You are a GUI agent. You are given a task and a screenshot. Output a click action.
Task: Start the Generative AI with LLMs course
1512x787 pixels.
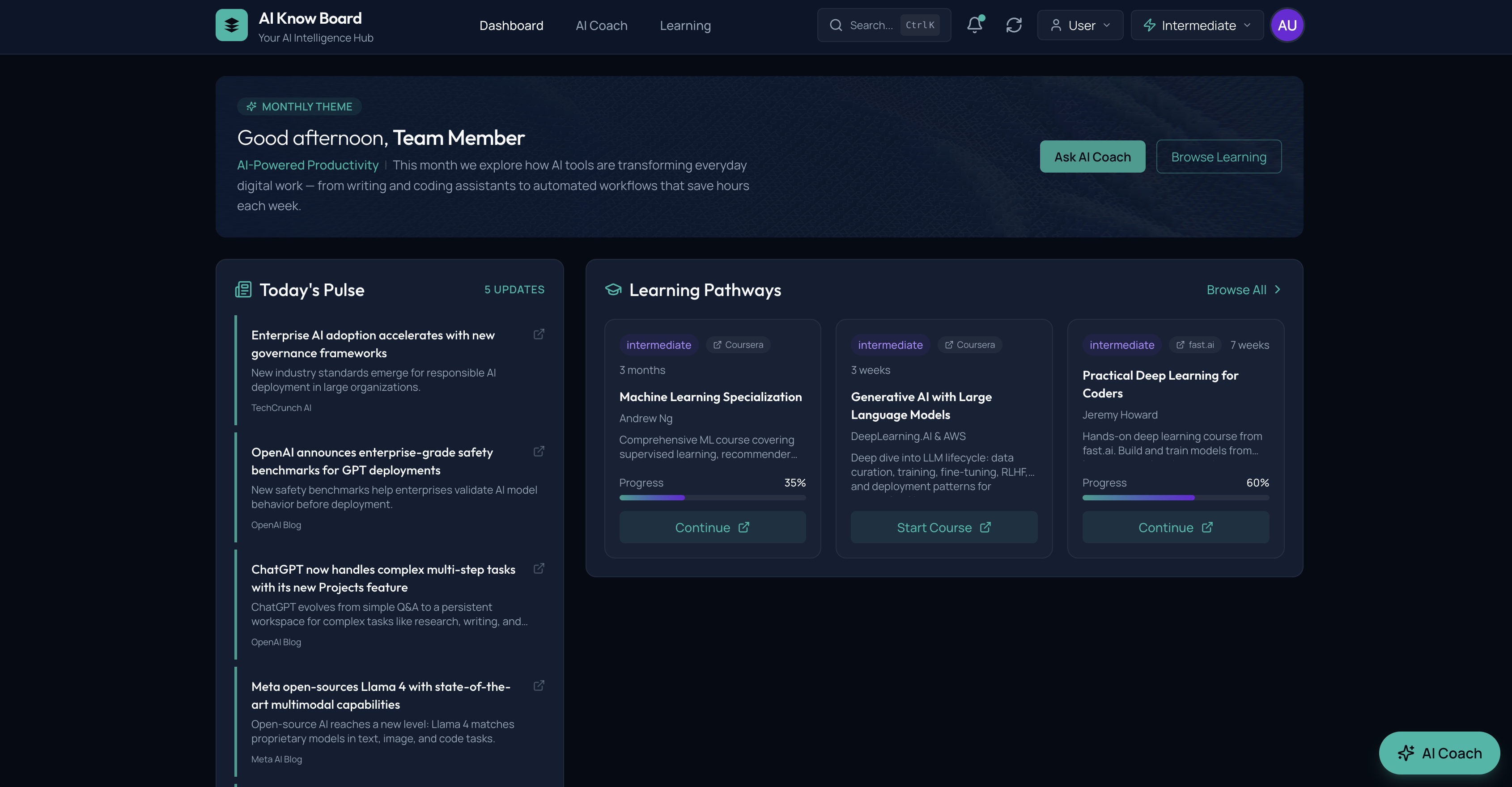(944, 527)
